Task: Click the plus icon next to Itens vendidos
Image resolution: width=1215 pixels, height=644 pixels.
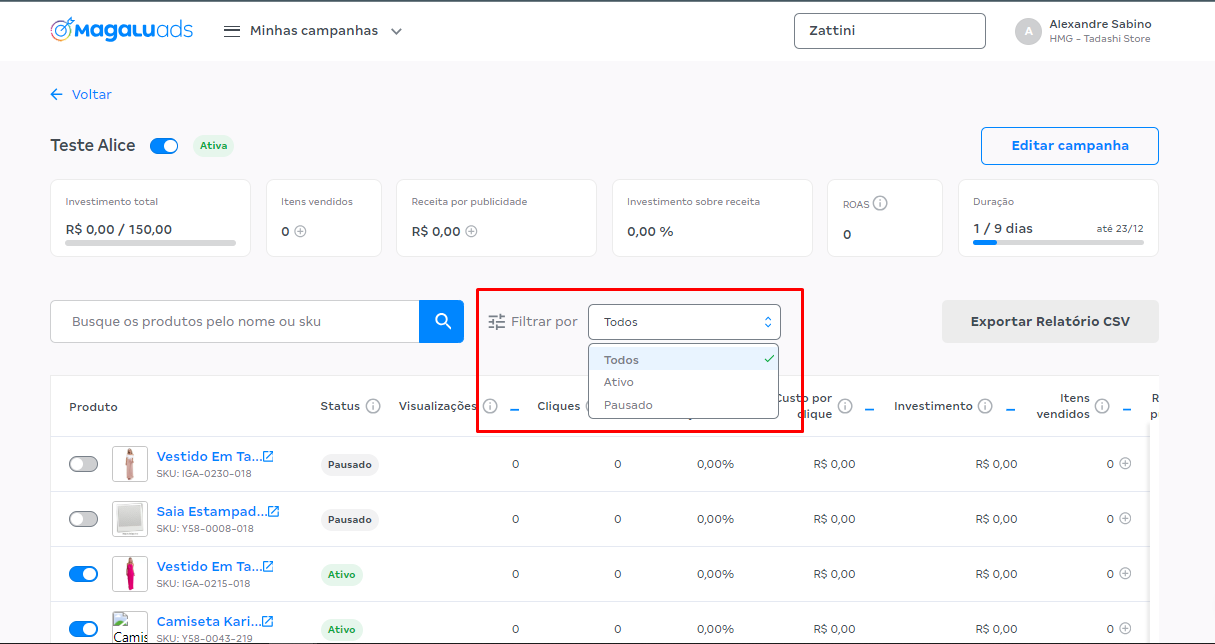Action: click(x=300, y=231)
